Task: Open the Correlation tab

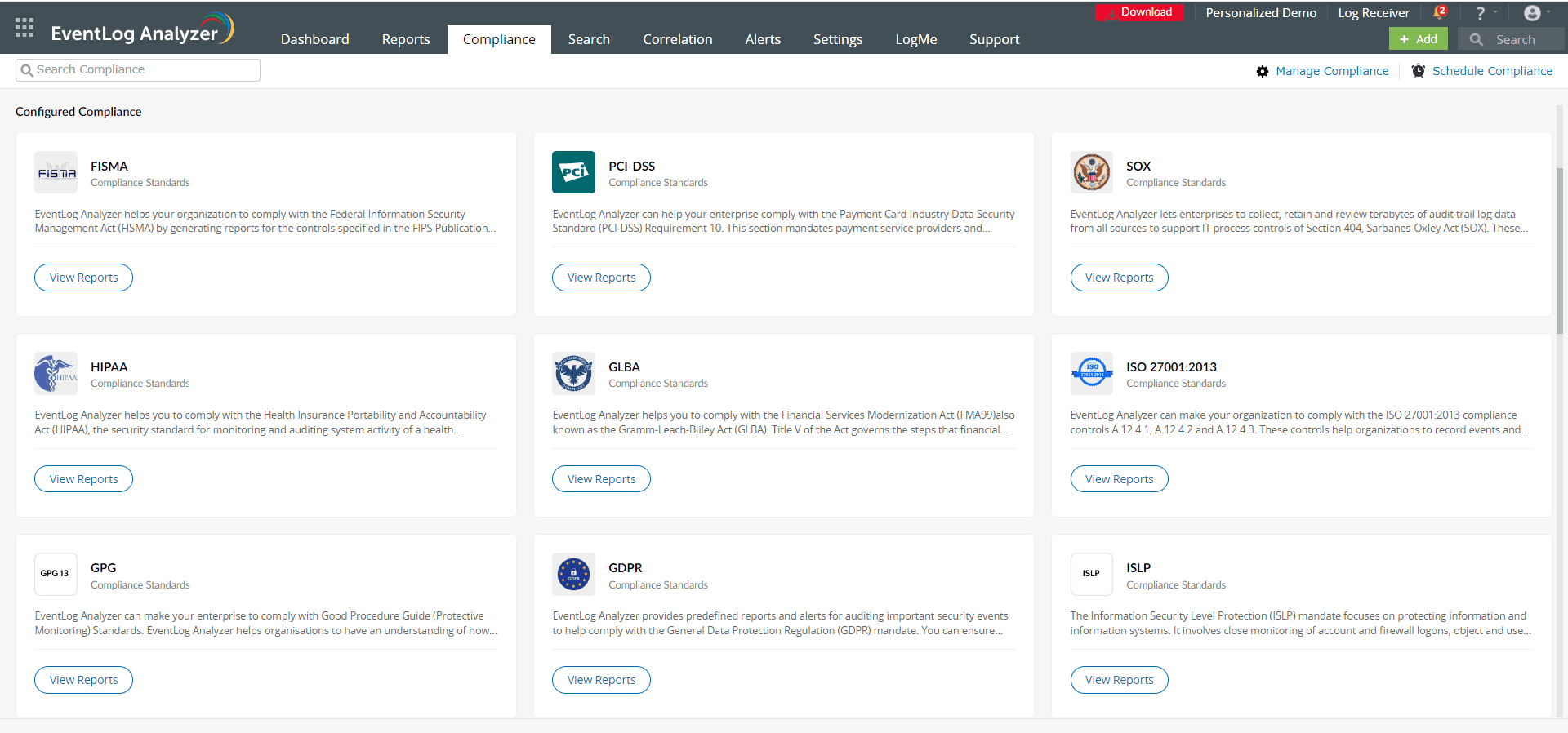Action: 678,39
